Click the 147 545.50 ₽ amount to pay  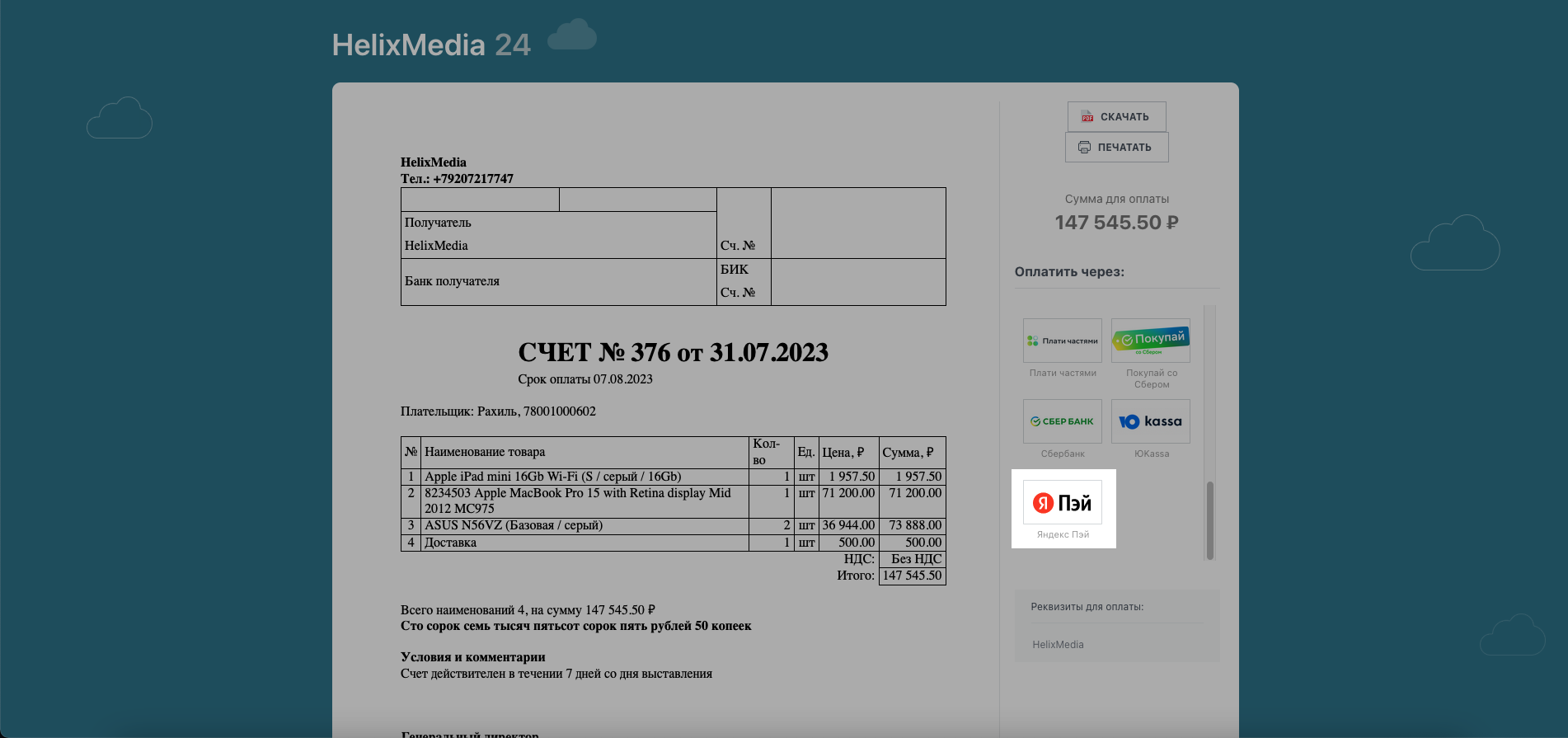click(1116, 223)
